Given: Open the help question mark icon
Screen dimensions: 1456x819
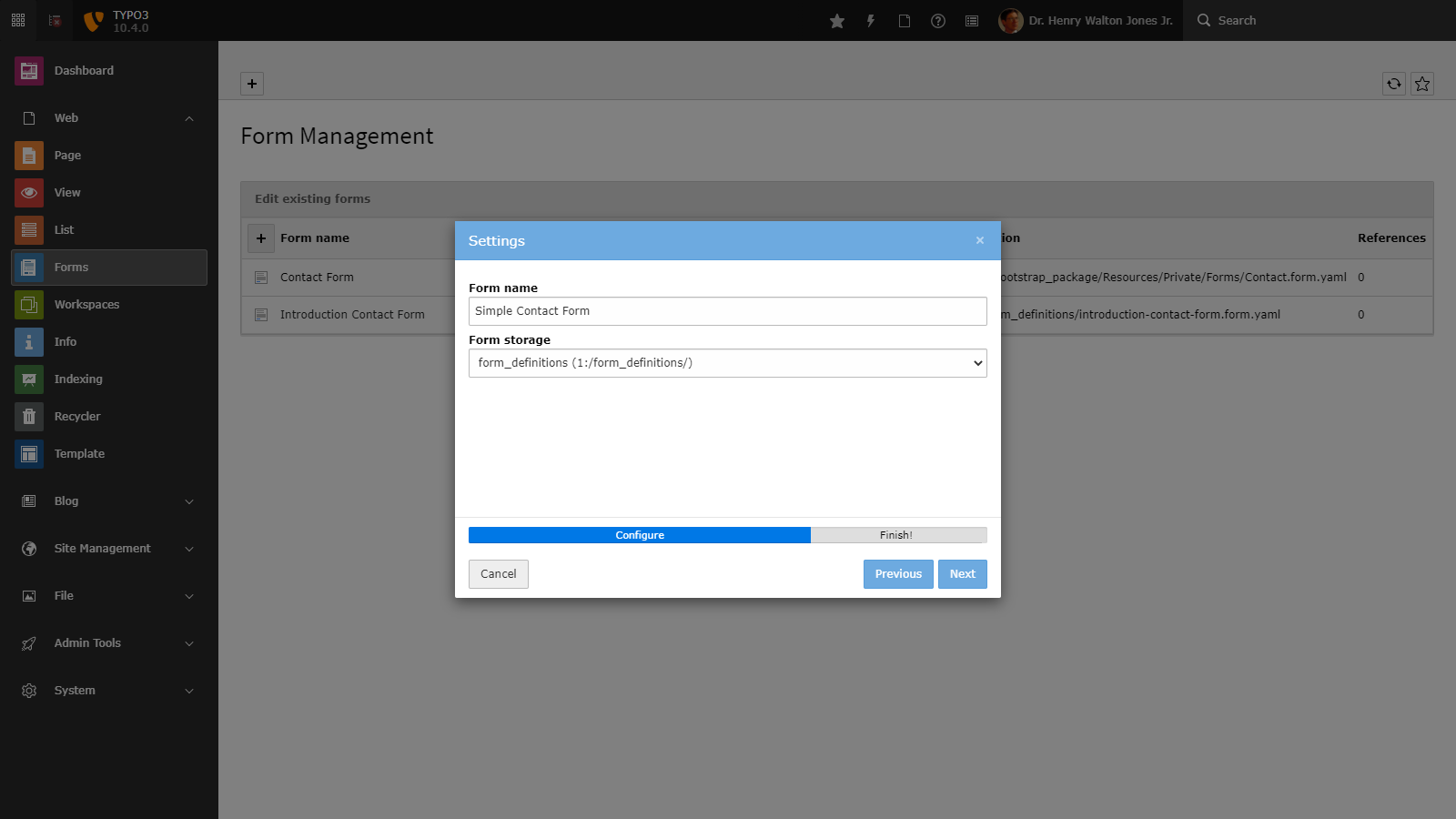Looking at the screenshot, I should pyautogui.click(x=938, y=20).
